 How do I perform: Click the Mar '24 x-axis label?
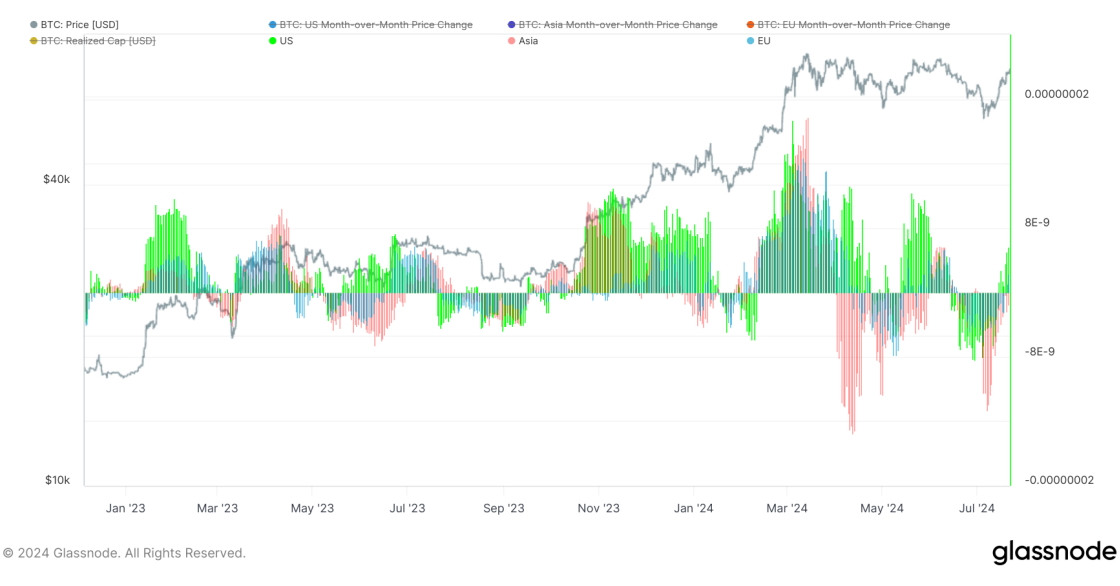787,508
